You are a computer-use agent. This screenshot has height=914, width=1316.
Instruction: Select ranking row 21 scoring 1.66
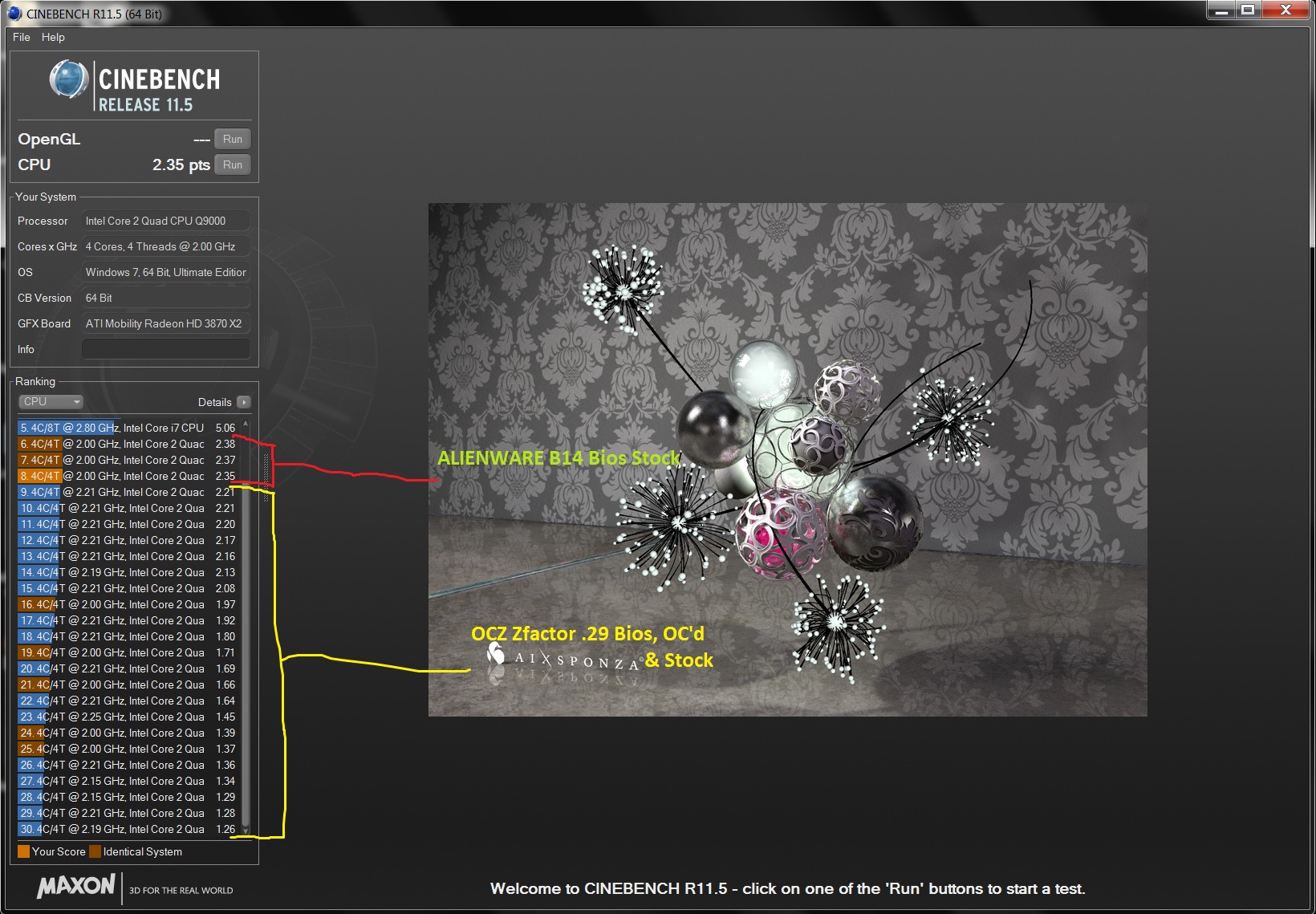(128, 684)
